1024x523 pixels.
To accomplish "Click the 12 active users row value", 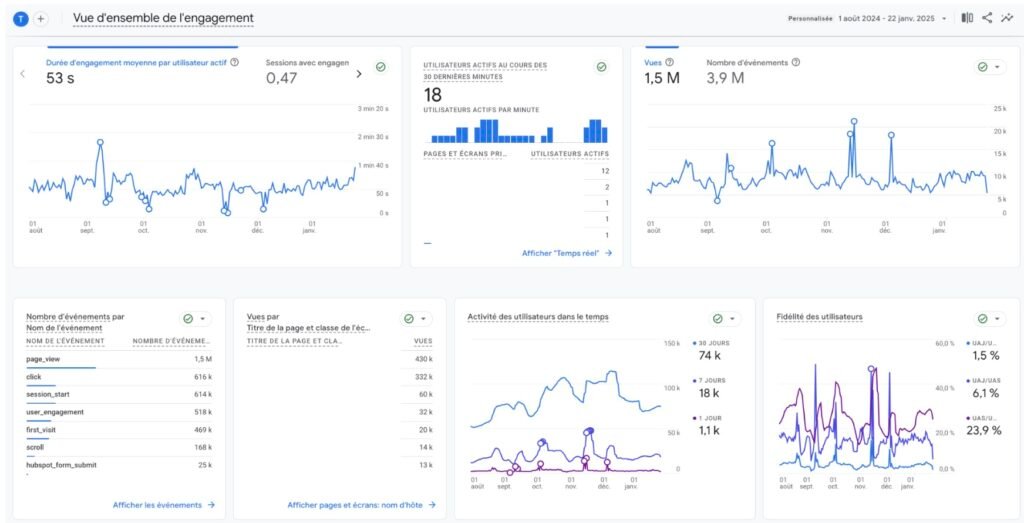I will pyautogui.click(x=605, y=171).
